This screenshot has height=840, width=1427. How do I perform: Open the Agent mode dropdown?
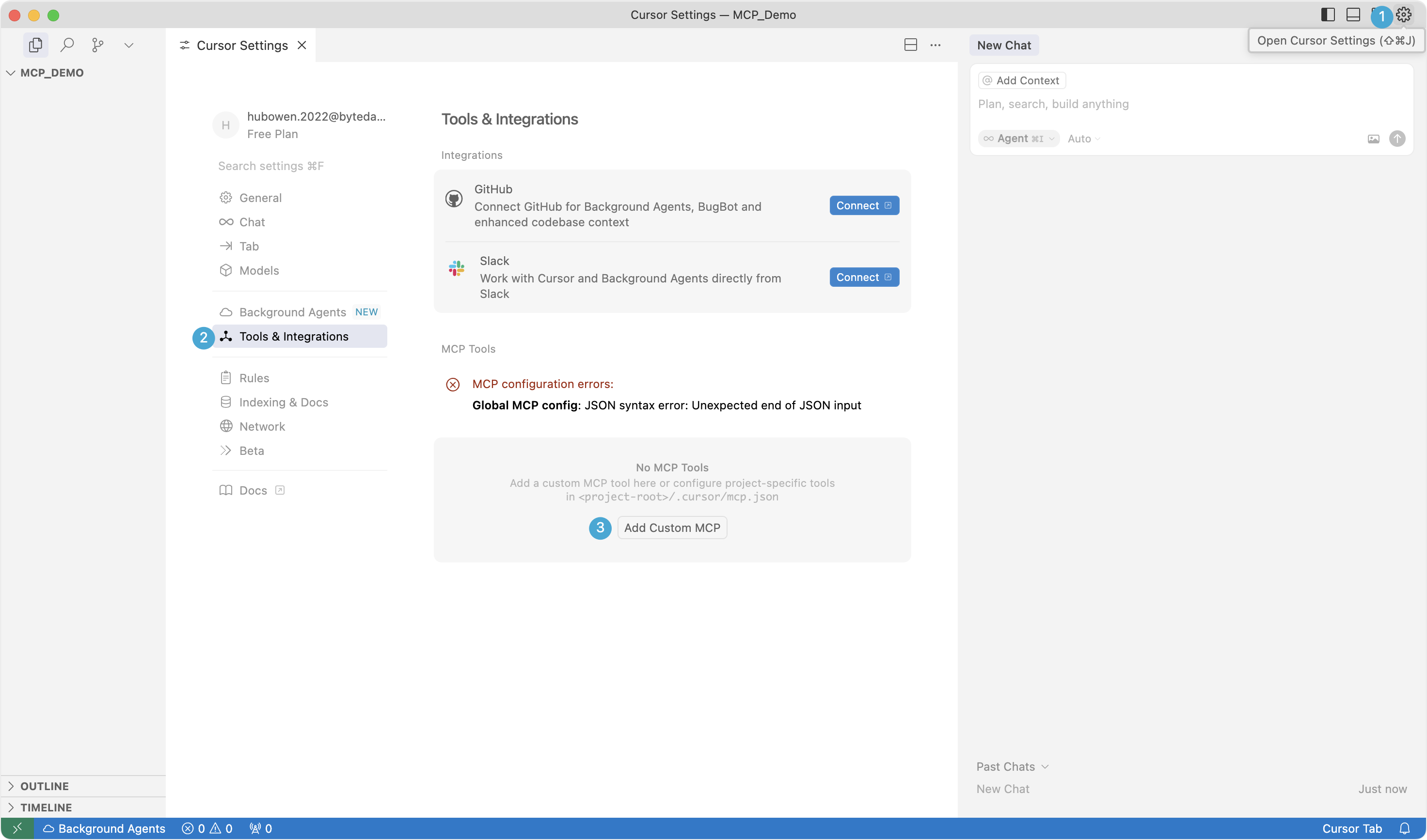click(1019, 139)
